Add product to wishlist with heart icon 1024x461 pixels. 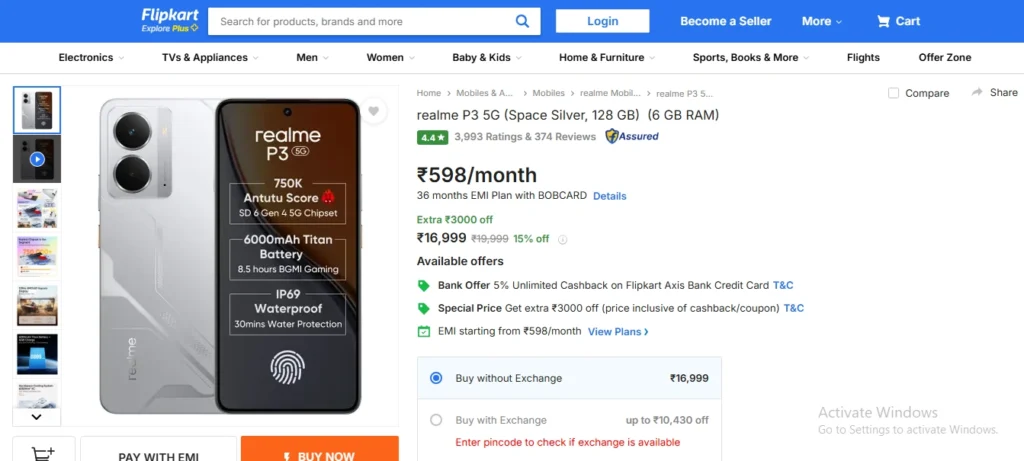pyautogui.click(x=373, y=111)
